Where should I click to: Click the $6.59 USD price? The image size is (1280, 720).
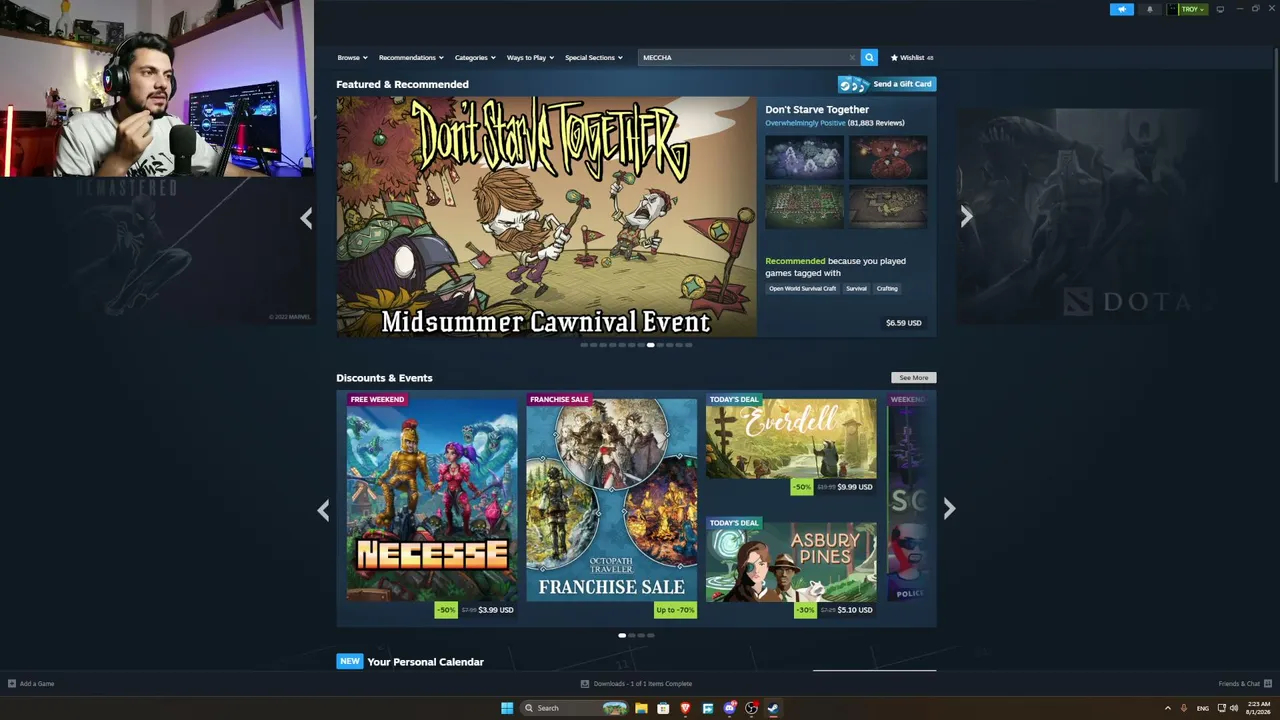click(904, 323)
